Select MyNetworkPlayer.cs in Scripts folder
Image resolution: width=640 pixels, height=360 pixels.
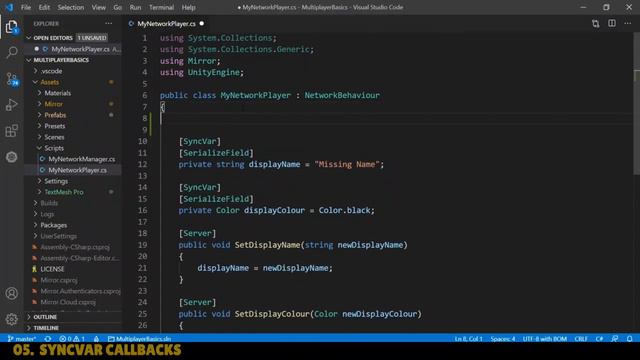(78, 170)
